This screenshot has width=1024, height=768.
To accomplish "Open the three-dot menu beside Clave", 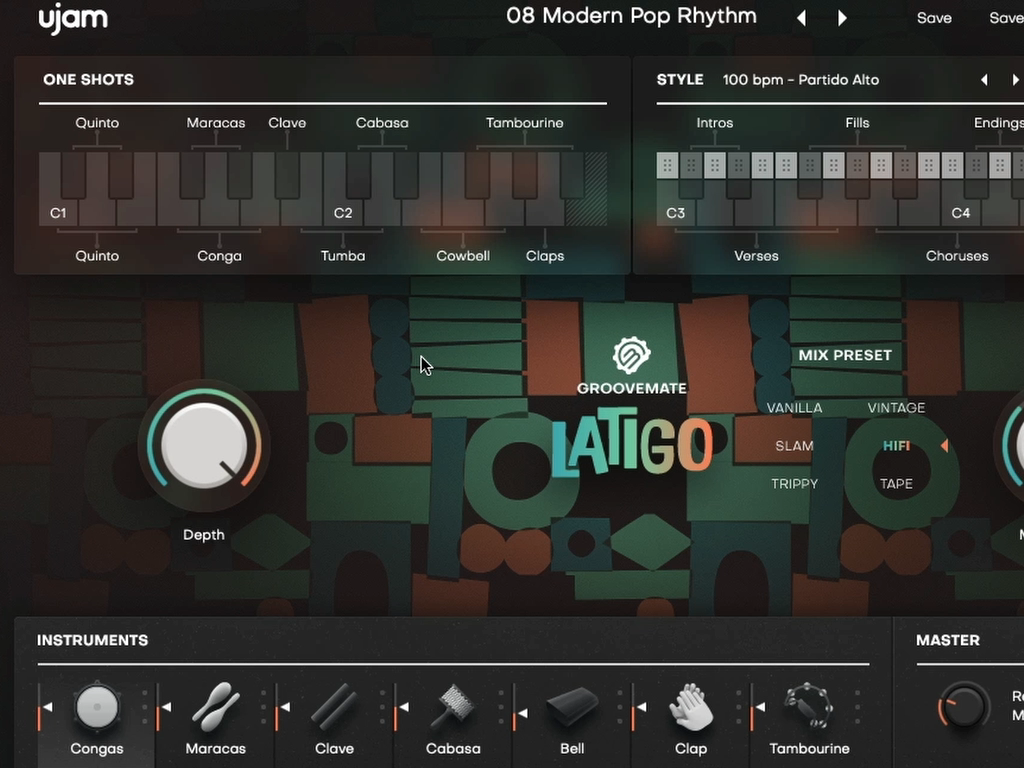I will tap(383, 707).
